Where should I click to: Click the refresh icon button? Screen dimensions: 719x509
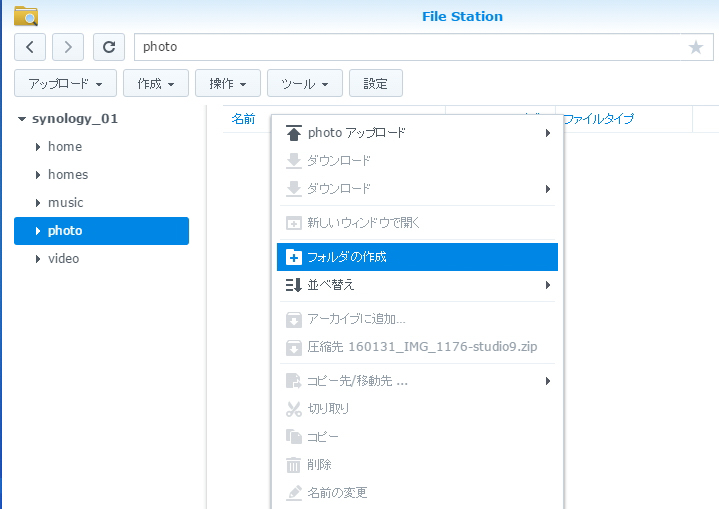[x=109, y=47]
